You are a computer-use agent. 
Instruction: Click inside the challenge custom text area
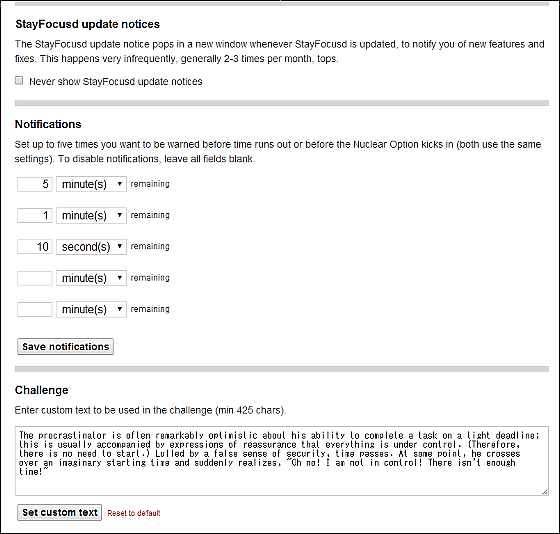[282, 461]
